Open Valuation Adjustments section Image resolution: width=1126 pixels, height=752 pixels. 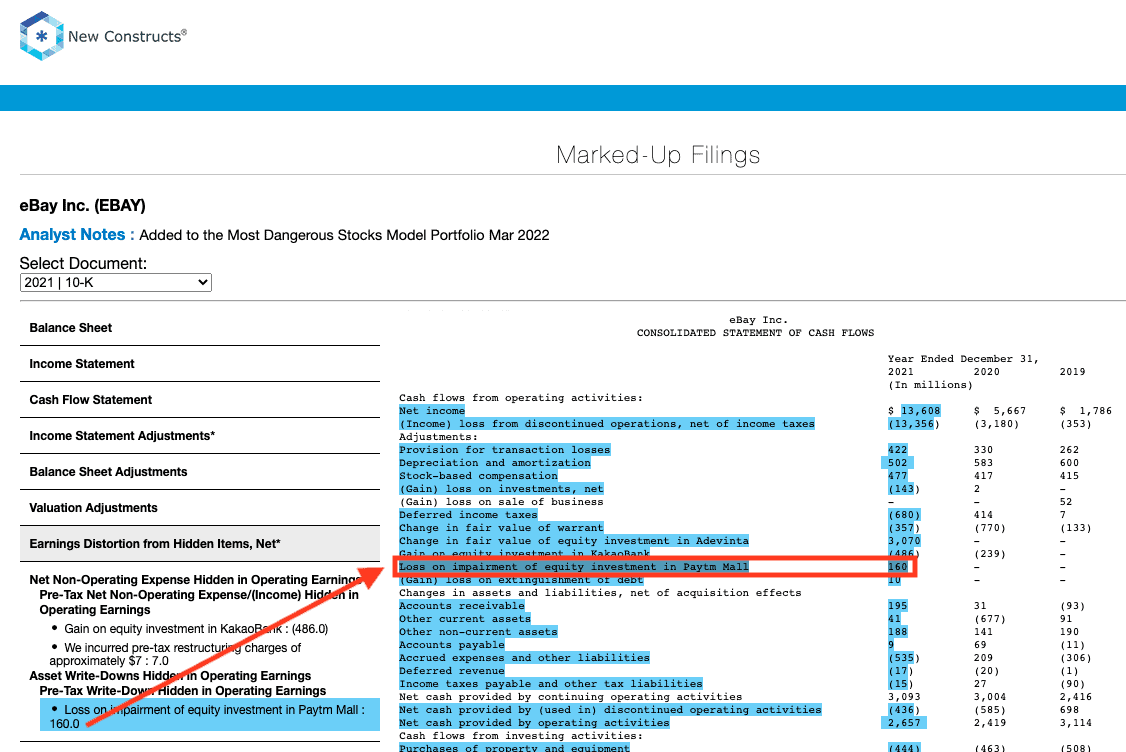[93, 508]
